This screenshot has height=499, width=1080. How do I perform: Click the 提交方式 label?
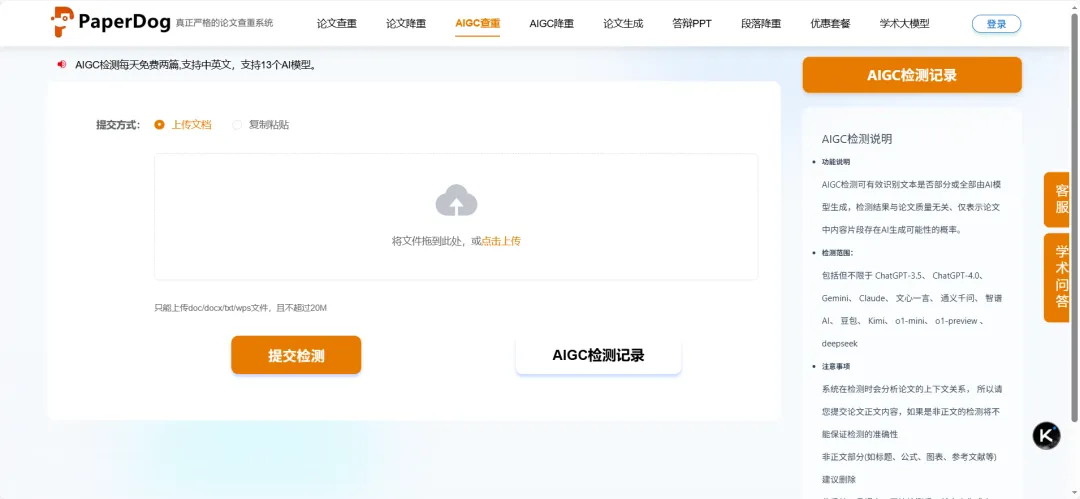coord(118,125)
